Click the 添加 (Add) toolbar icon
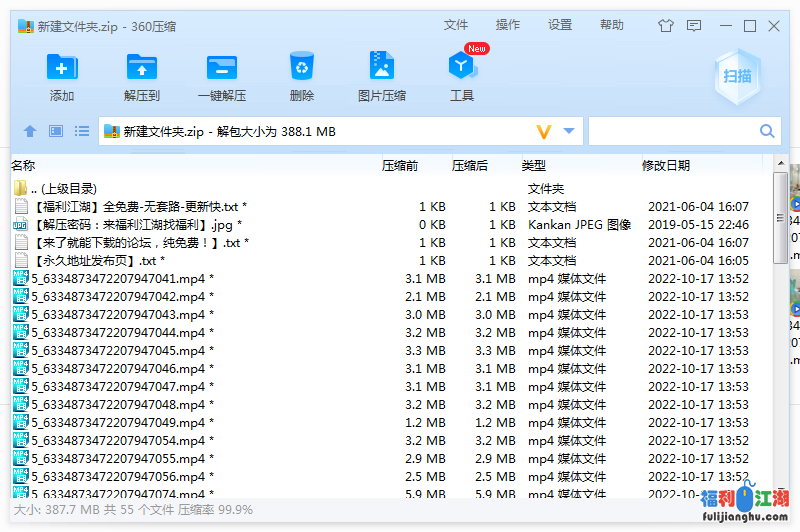800x532 pixels. pyautogui.click(x=62, y=68)
